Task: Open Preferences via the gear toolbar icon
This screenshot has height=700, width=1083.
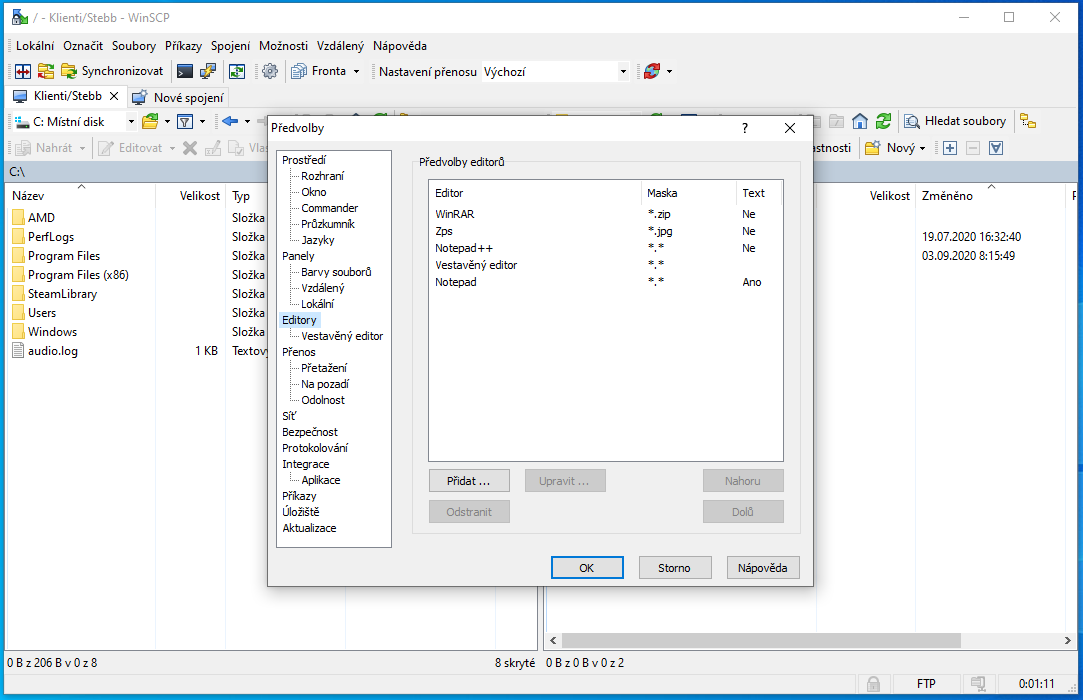Action: 269,71
